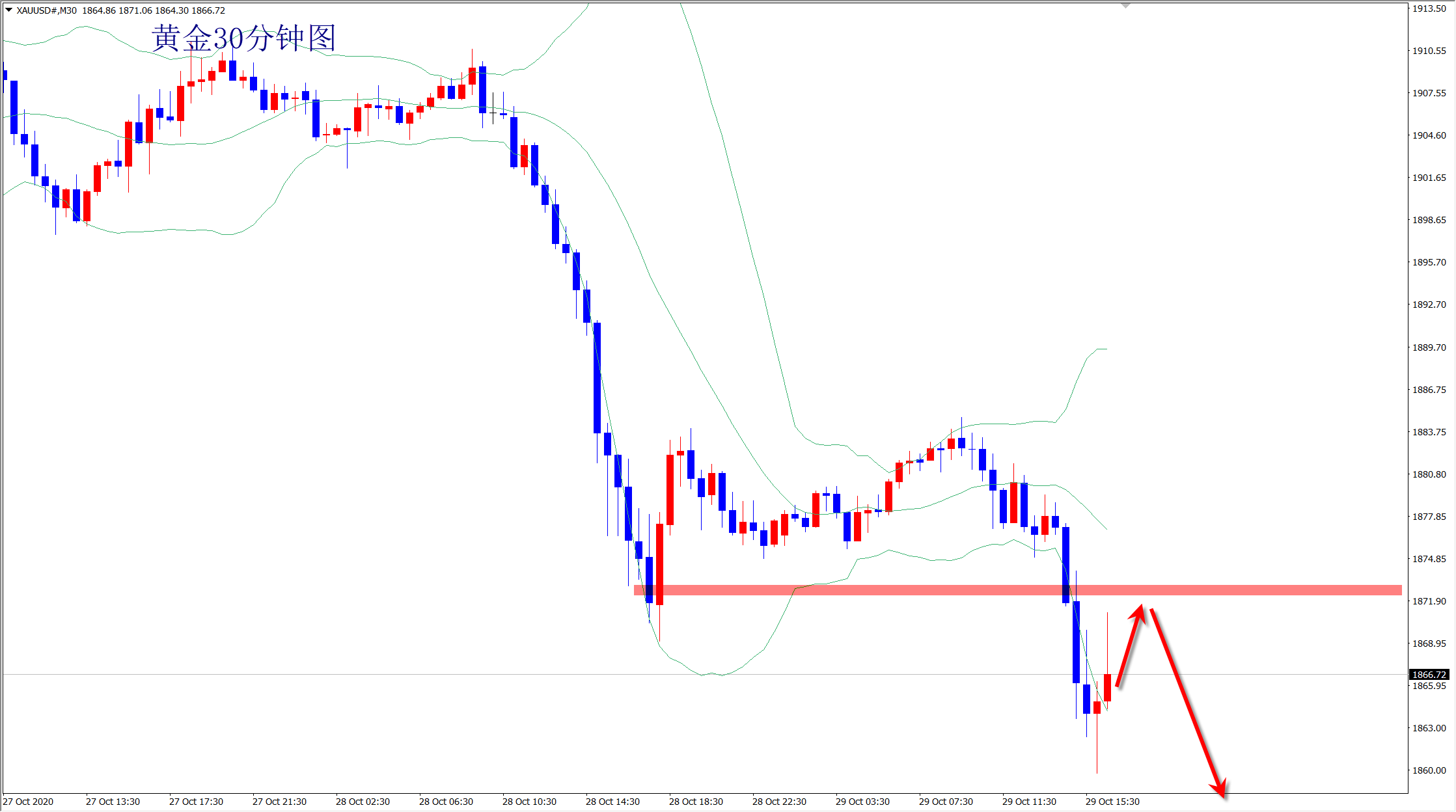The width and height of the screenshot is (1456, 812).
Task: Click the current price label 1866.72
Action: [x=1429, y=675]
